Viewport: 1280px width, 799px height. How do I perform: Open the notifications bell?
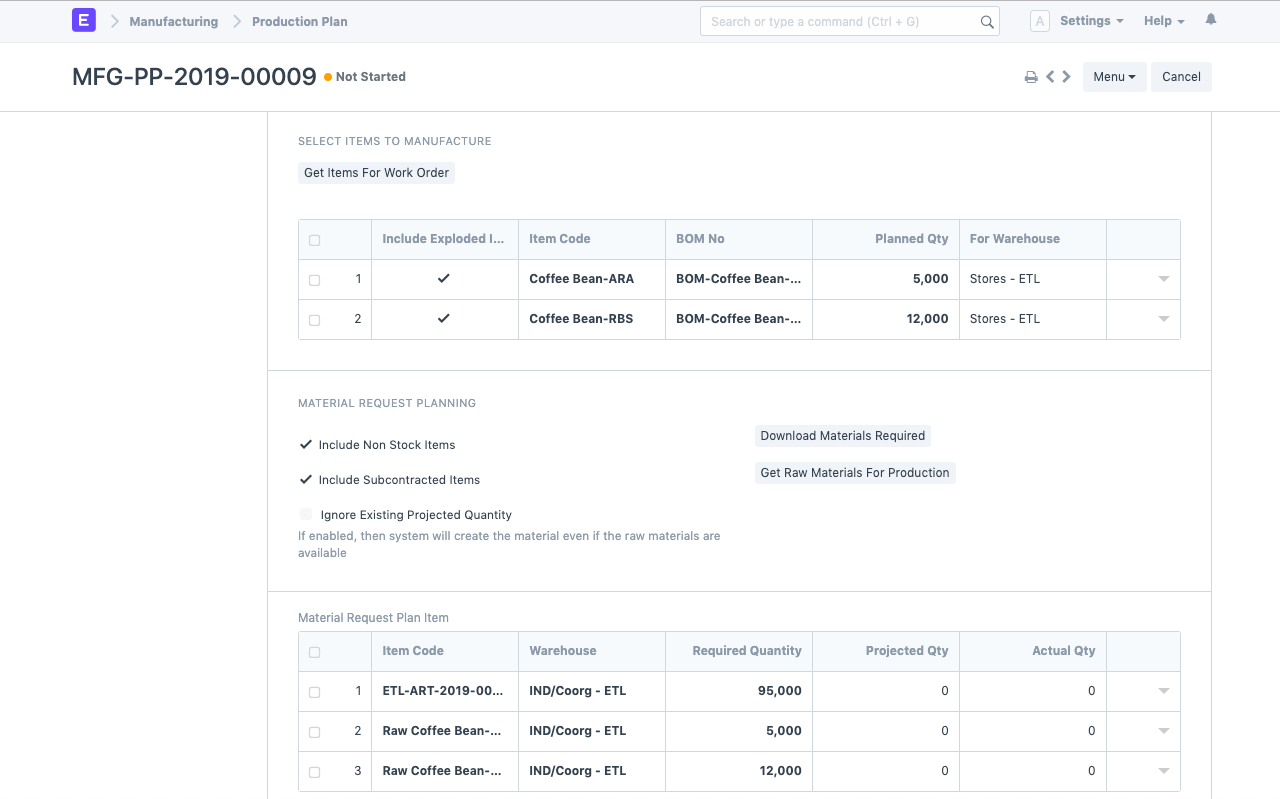(1211, 20)
